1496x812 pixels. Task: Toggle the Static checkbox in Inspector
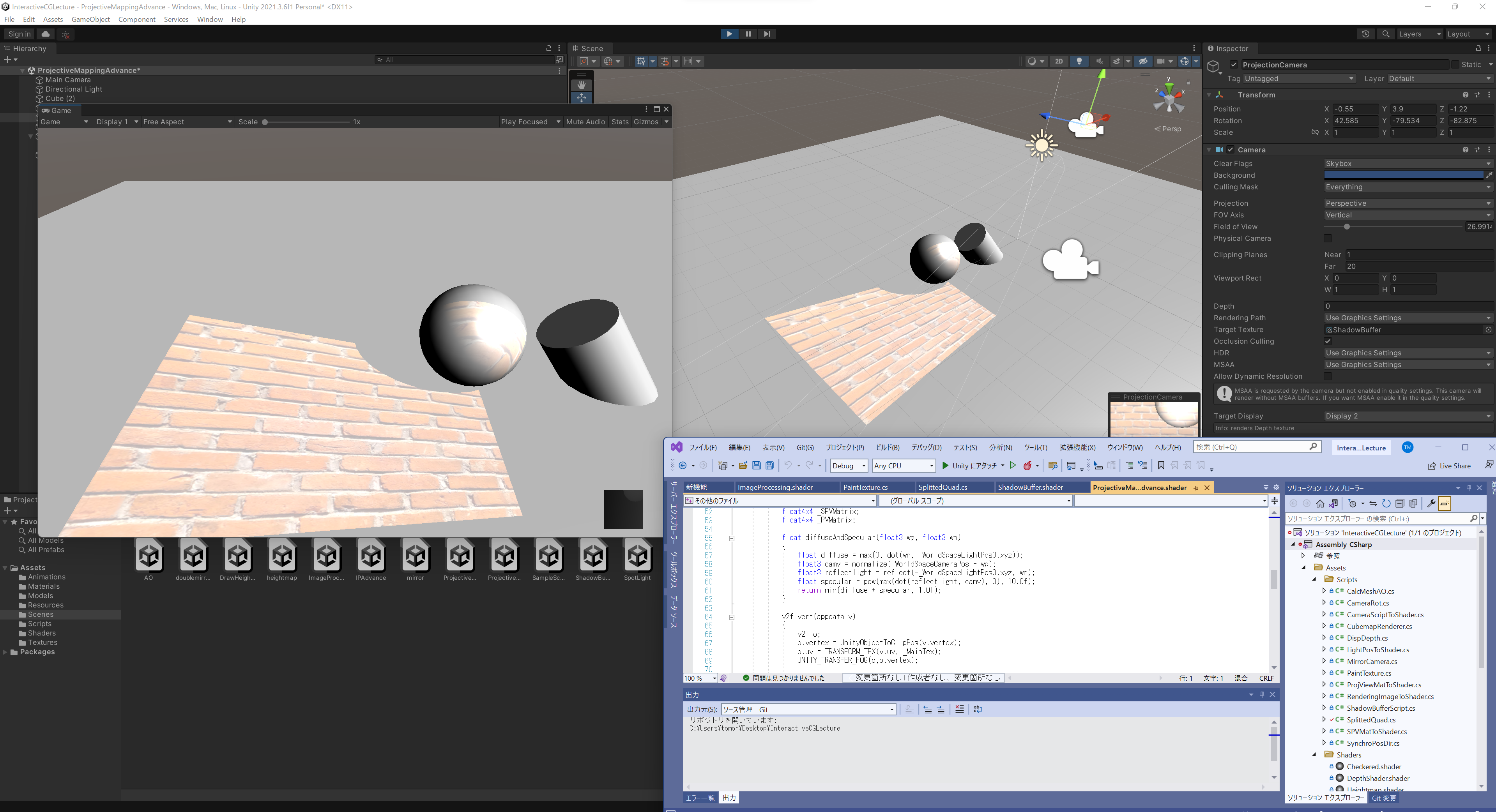(1455, 64)
